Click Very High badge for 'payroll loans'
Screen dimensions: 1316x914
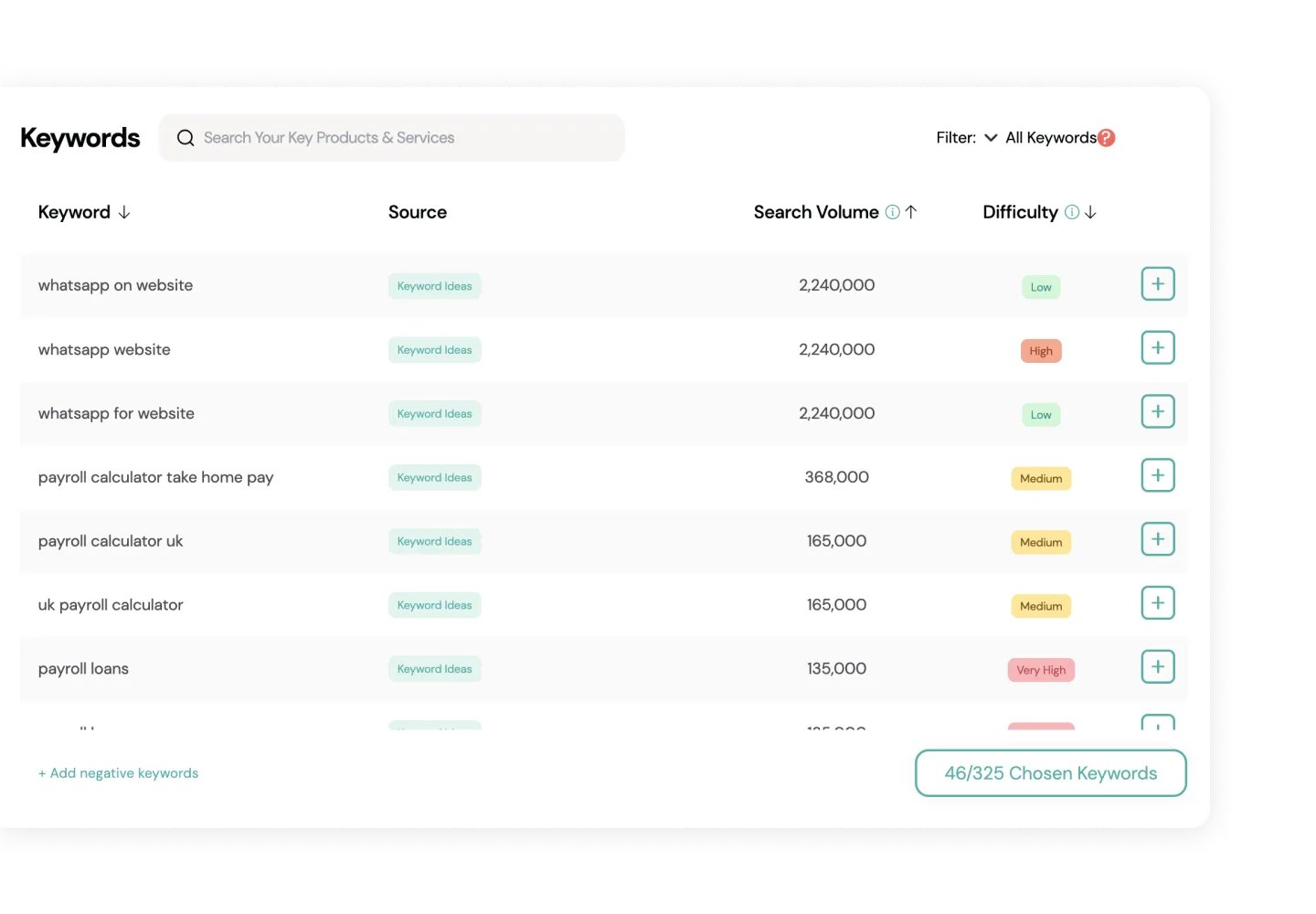1041,670
